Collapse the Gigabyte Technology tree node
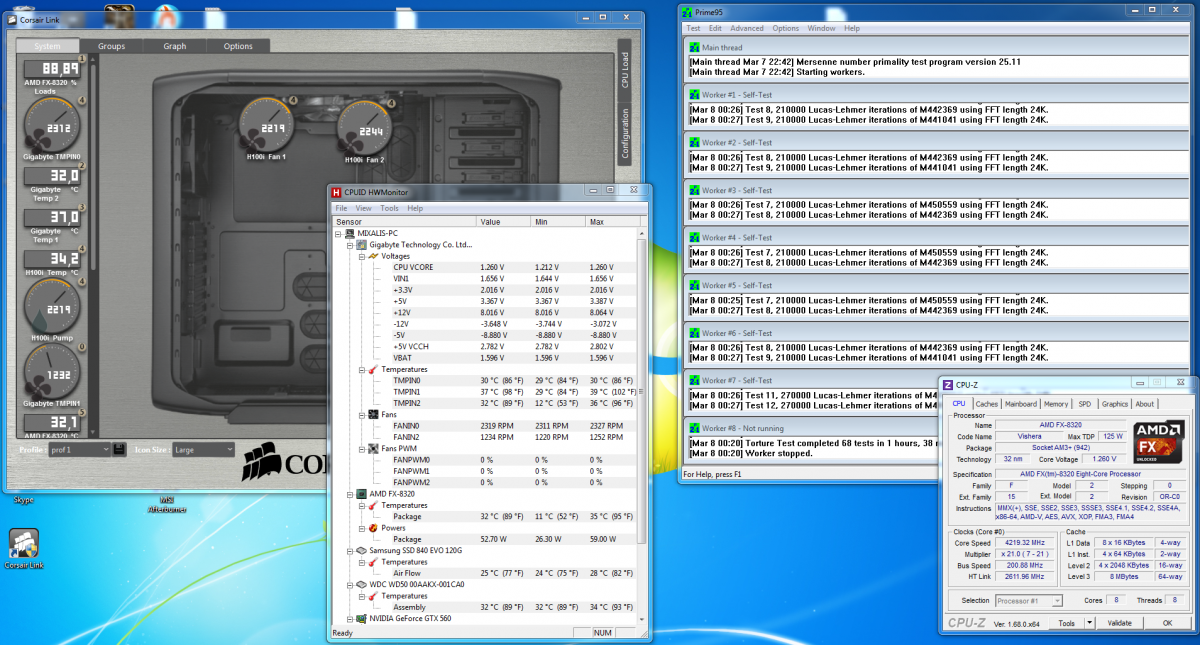The height and width of the screenshot is (645, 1200). coord(349,244)
